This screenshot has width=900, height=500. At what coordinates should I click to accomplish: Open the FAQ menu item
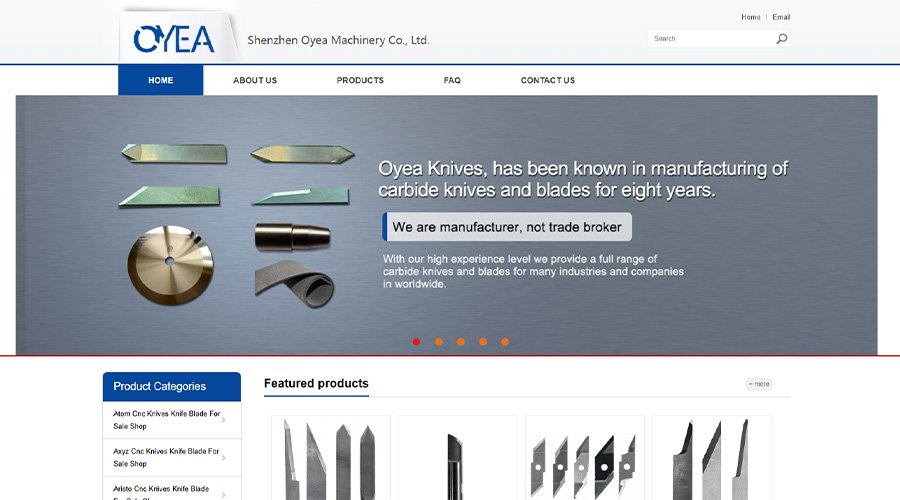point(452,80)
